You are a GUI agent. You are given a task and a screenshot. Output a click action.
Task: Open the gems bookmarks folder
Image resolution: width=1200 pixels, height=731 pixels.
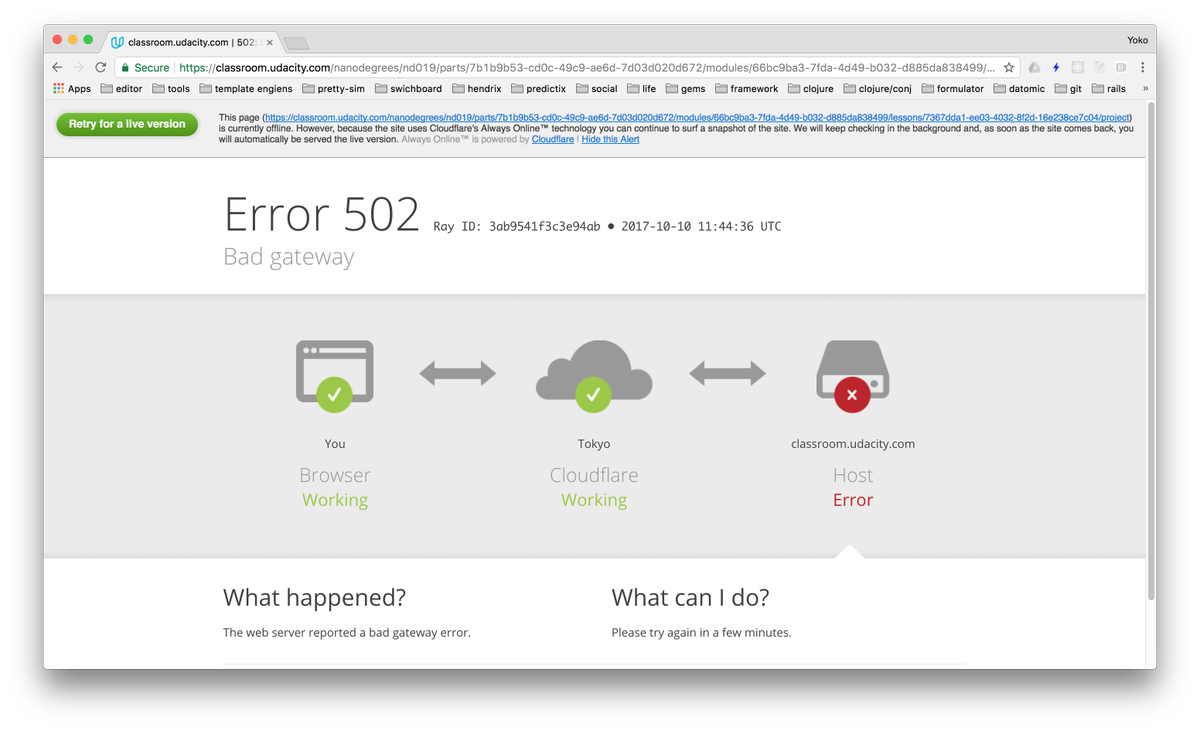[x=686, y=89]
